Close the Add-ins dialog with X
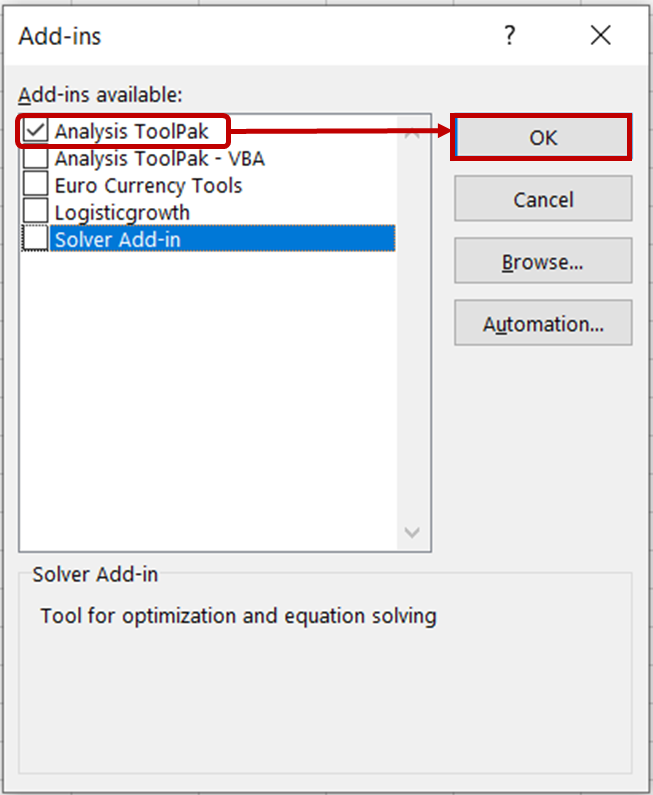Viewport: 653px width, 795px height. tap(600, 37)
